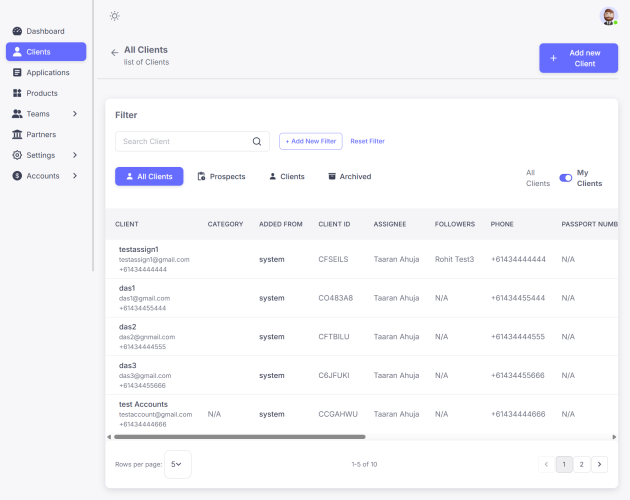The image size is (630, 500).
Task: Open client test Accounts name
Action: [x=143, y=404]
